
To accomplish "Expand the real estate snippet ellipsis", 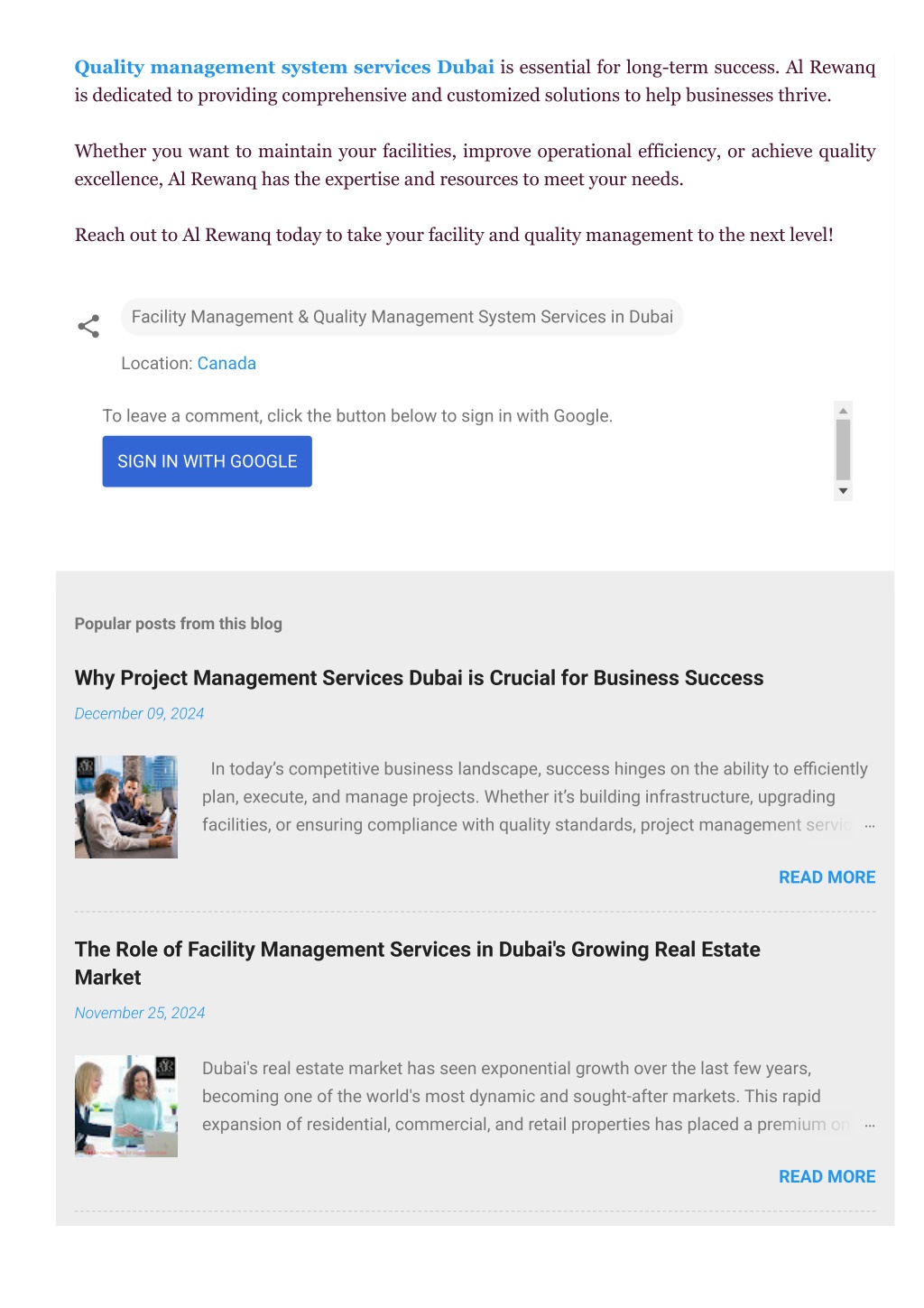I will [x=870, y=1126].
